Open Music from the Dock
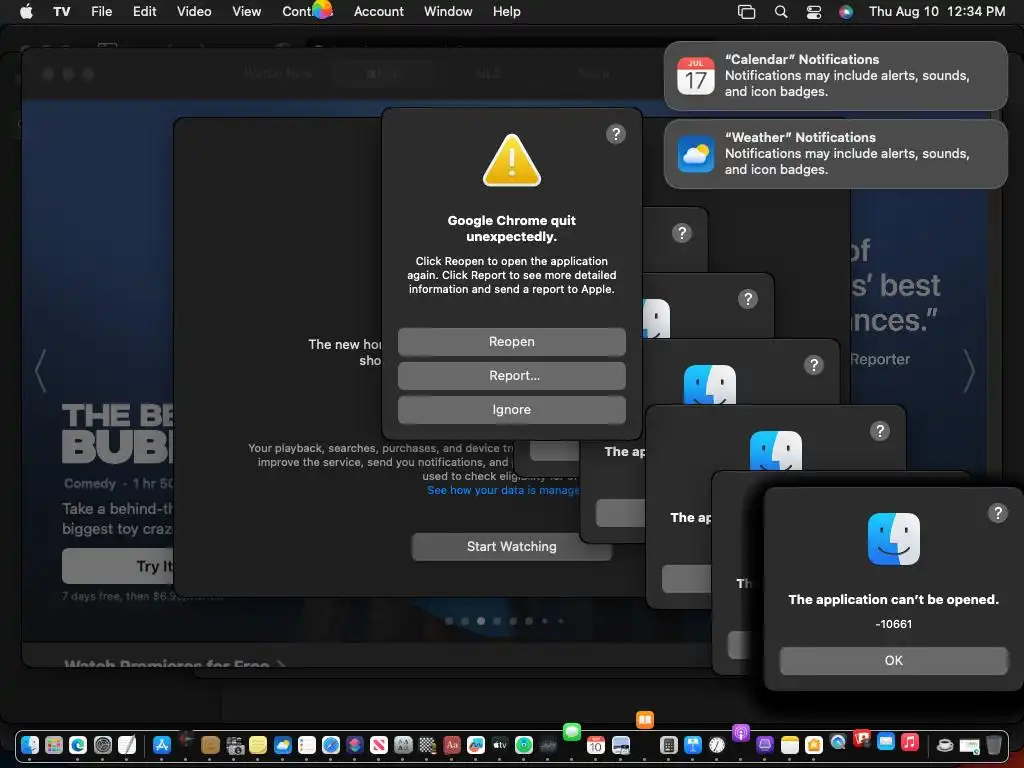 910,742
